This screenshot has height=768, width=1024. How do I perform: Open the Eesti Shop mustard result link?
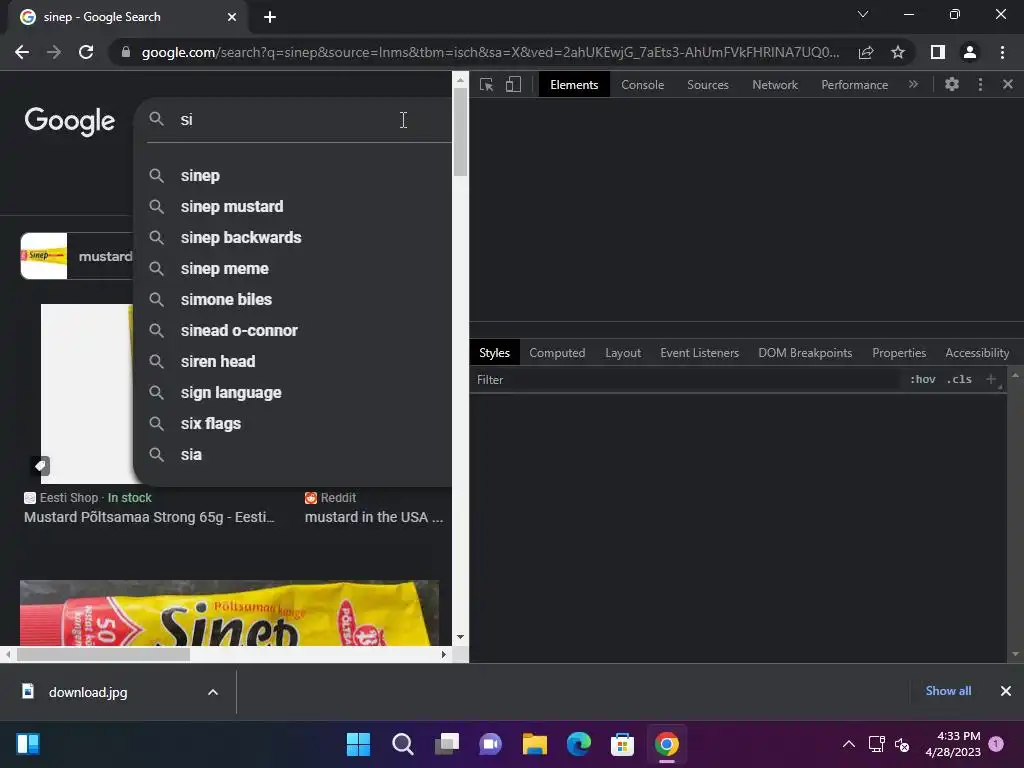(x=149, y=517)
